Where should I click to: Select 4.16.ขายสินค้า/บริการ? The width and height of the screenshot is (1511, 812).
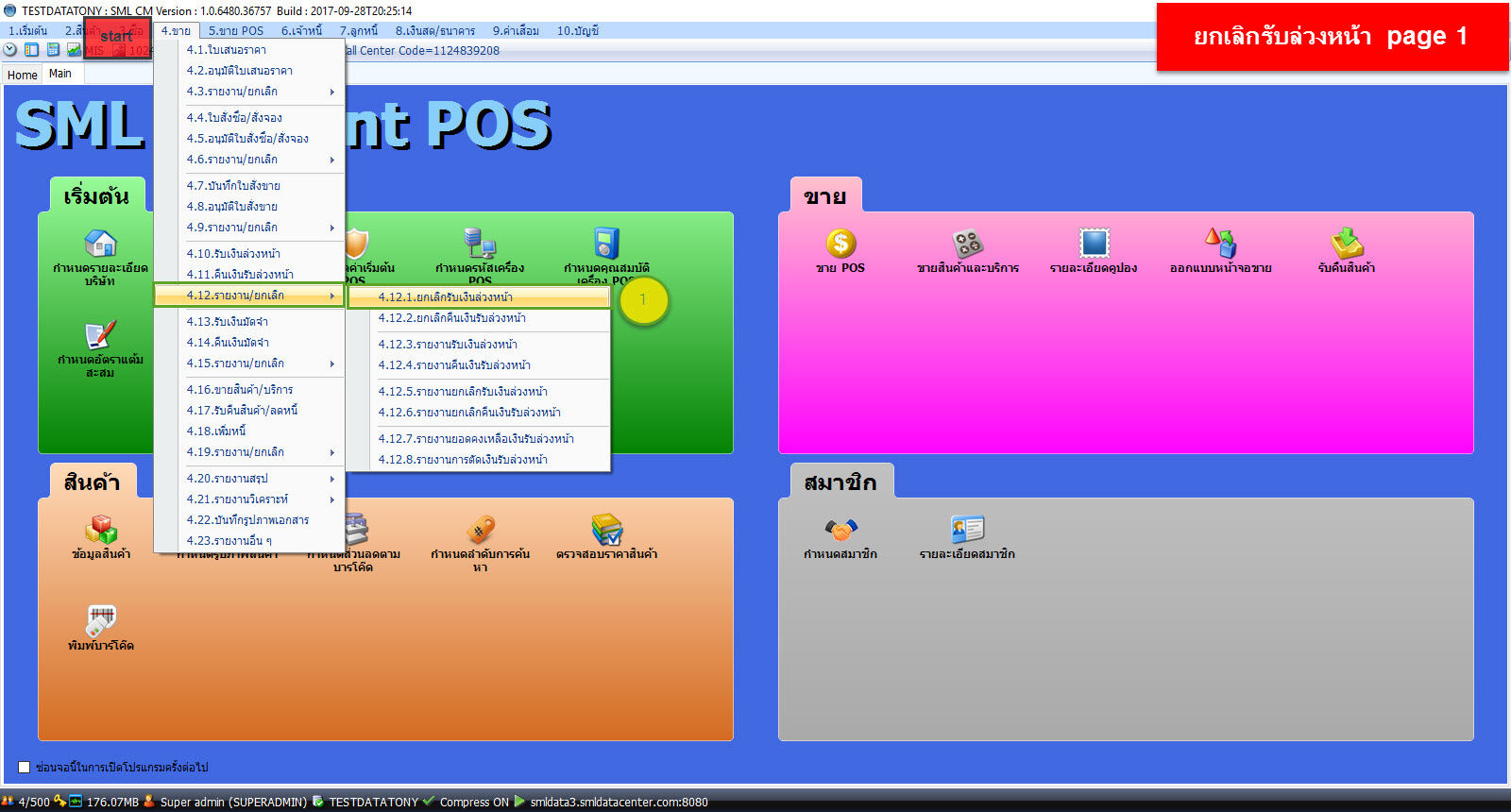pos(248,390)
